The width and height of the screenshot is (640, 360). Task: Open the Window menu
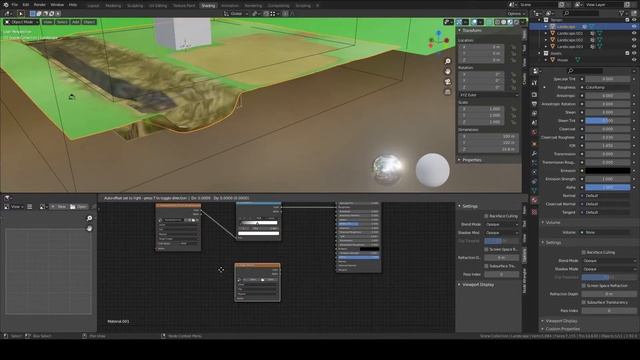[57, 4]
